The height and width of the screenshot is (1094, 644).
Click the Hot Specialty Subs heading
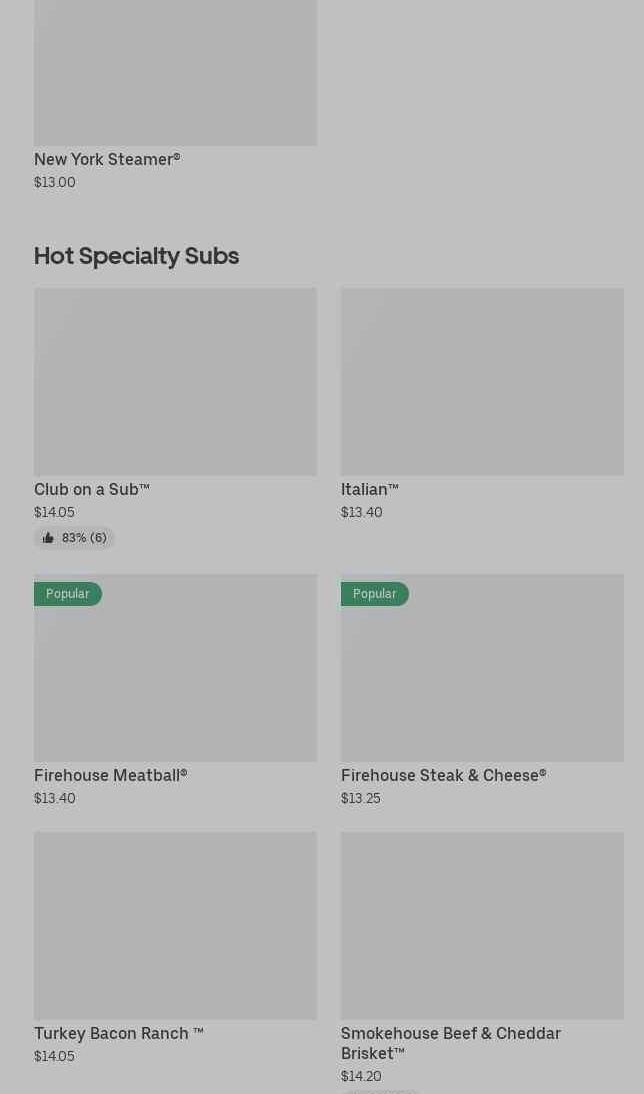click(x=137, y=256)
